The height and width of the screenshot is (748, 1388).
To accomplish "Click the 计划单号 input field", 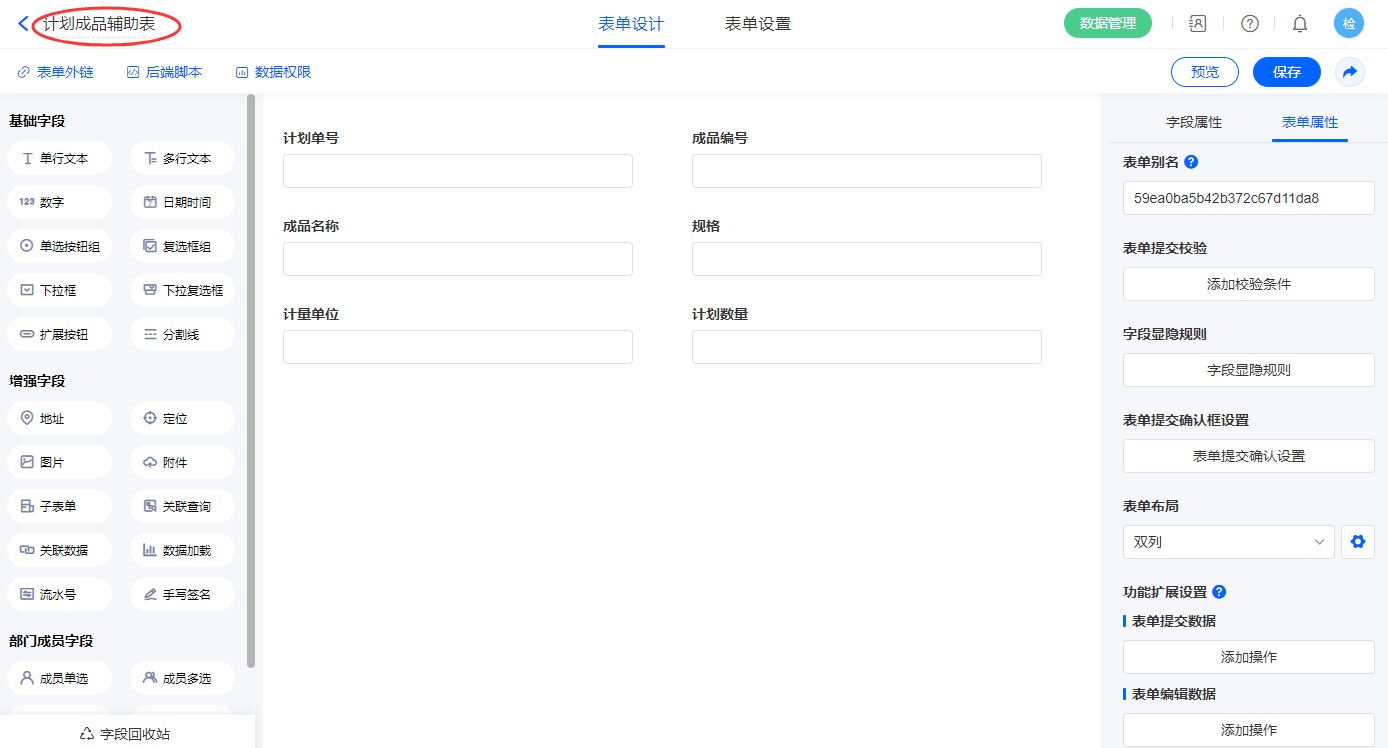I will click(x=457, y=171).
